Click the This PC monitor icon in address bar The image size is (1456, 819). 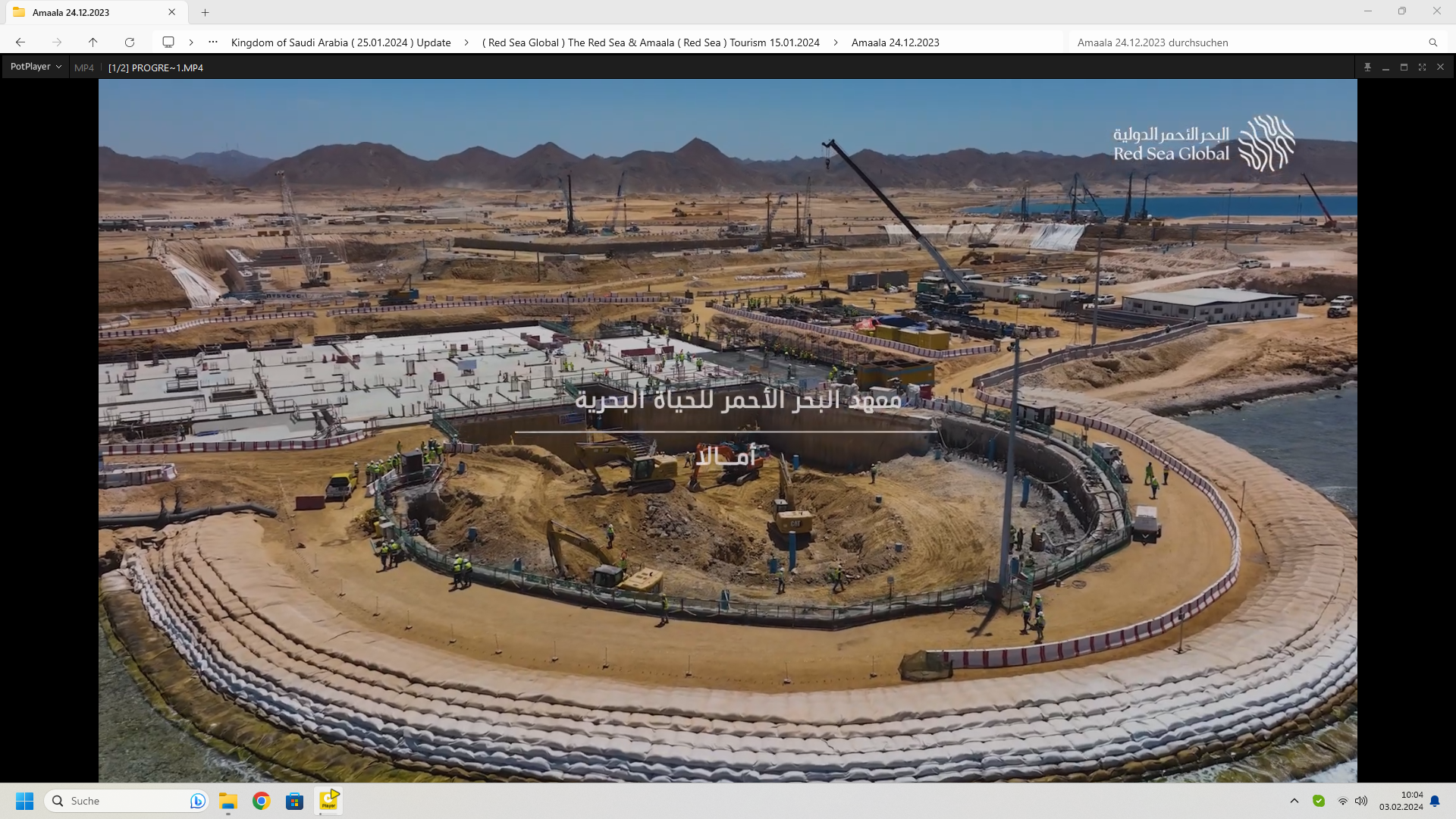pyautogui.click(x=168, y=42)
